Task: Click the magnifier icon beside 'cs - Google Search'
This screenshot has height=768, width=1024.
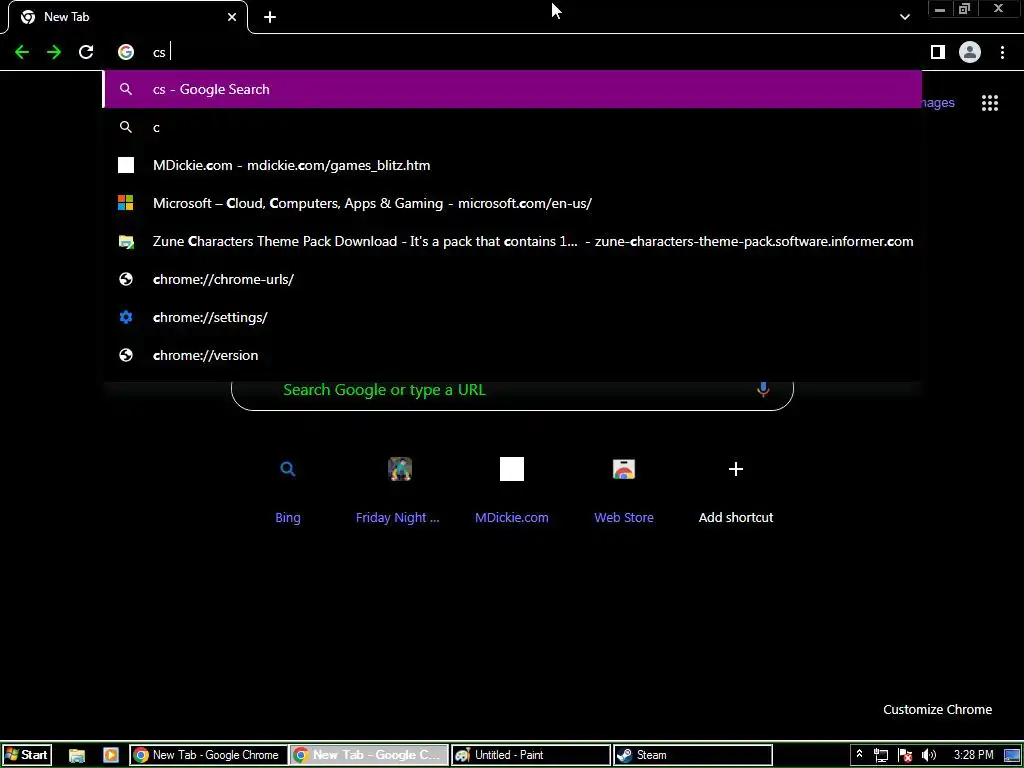Action: point(126,89)
